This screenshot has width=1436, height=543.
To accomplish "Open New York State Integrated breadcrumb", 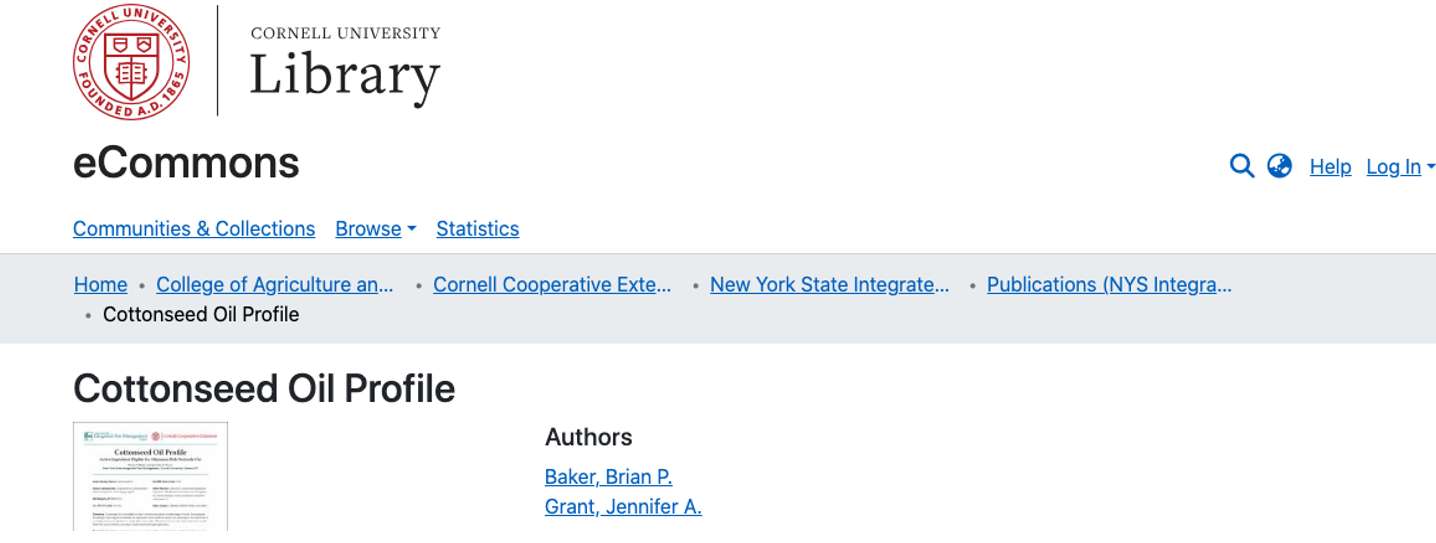I will pos(830,285).
